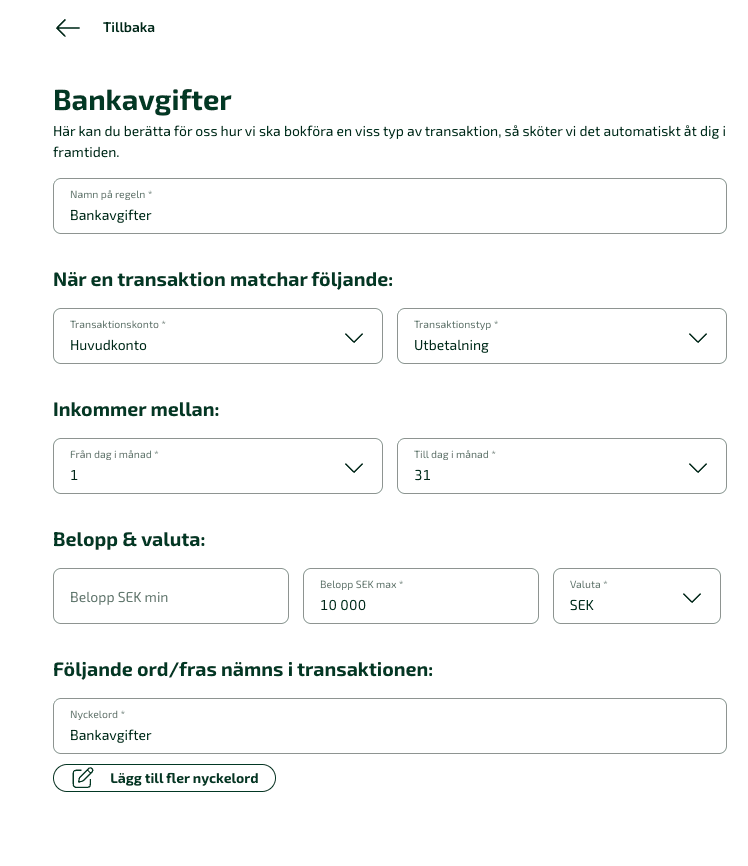Viewport: 748px width, 866px height.
Task: Click the back arrow icon
Action: (68, 28)
